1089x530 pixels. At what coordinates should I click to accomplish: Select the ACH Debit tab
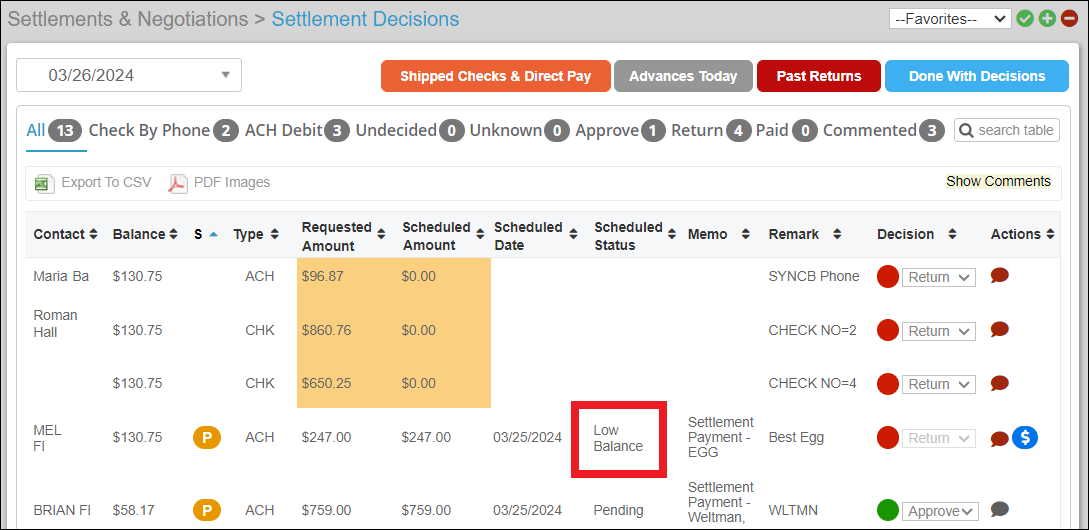297,131
